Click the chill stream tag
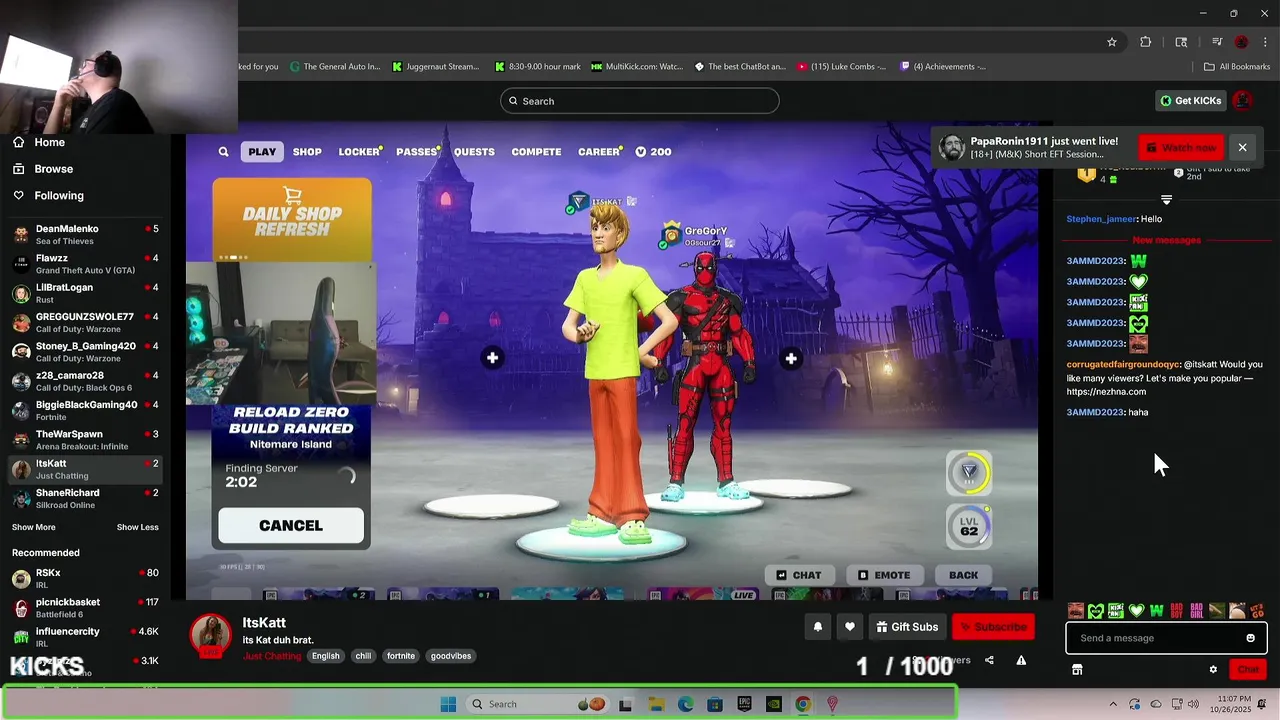 point(363,656)
